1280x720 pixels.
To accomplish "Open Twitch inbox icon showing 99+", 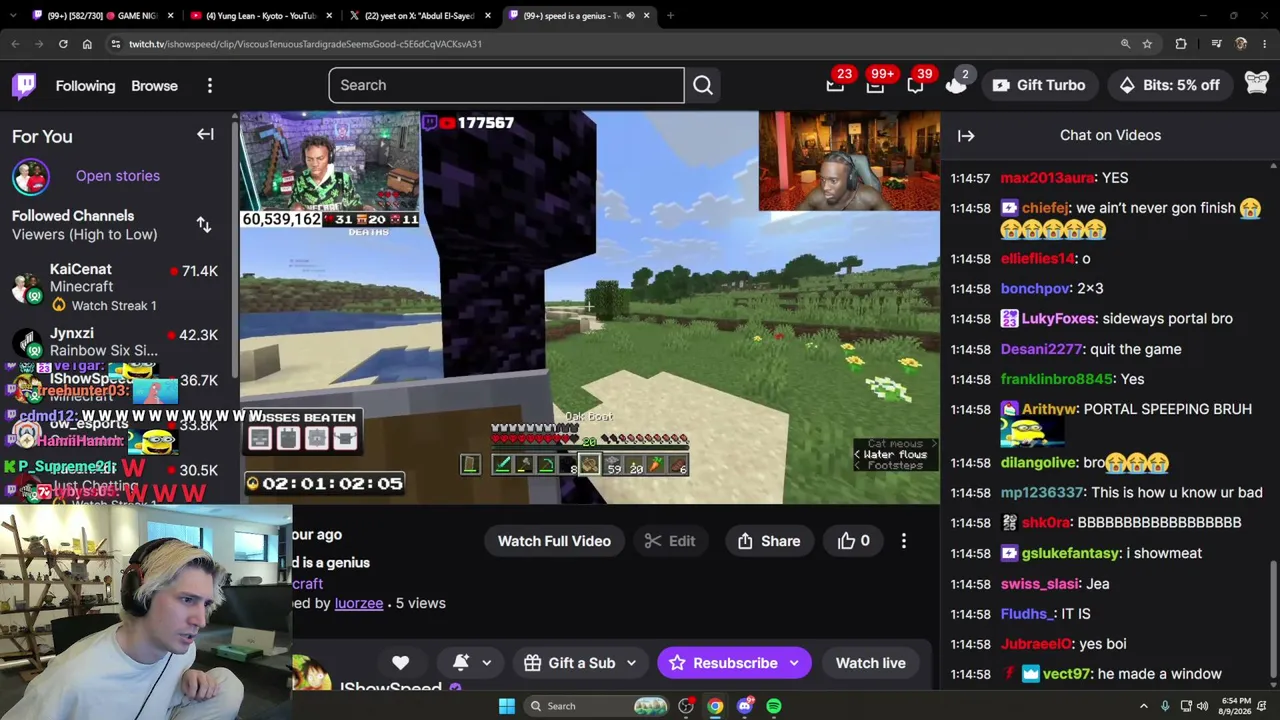I will (875, 85).
